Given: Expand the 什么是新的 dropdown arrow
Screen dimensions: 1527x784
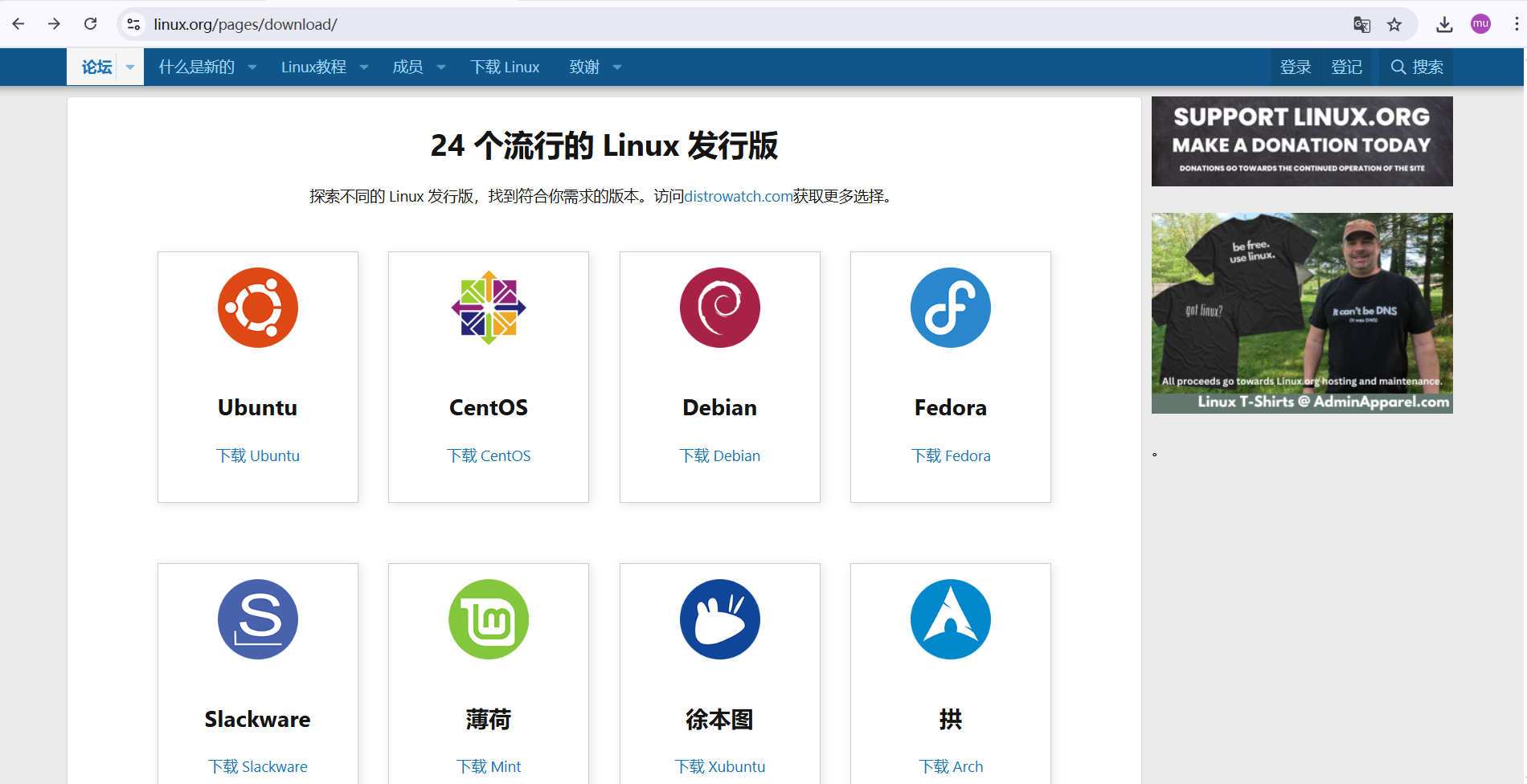Looking at the screenshot, I should 252,67.
